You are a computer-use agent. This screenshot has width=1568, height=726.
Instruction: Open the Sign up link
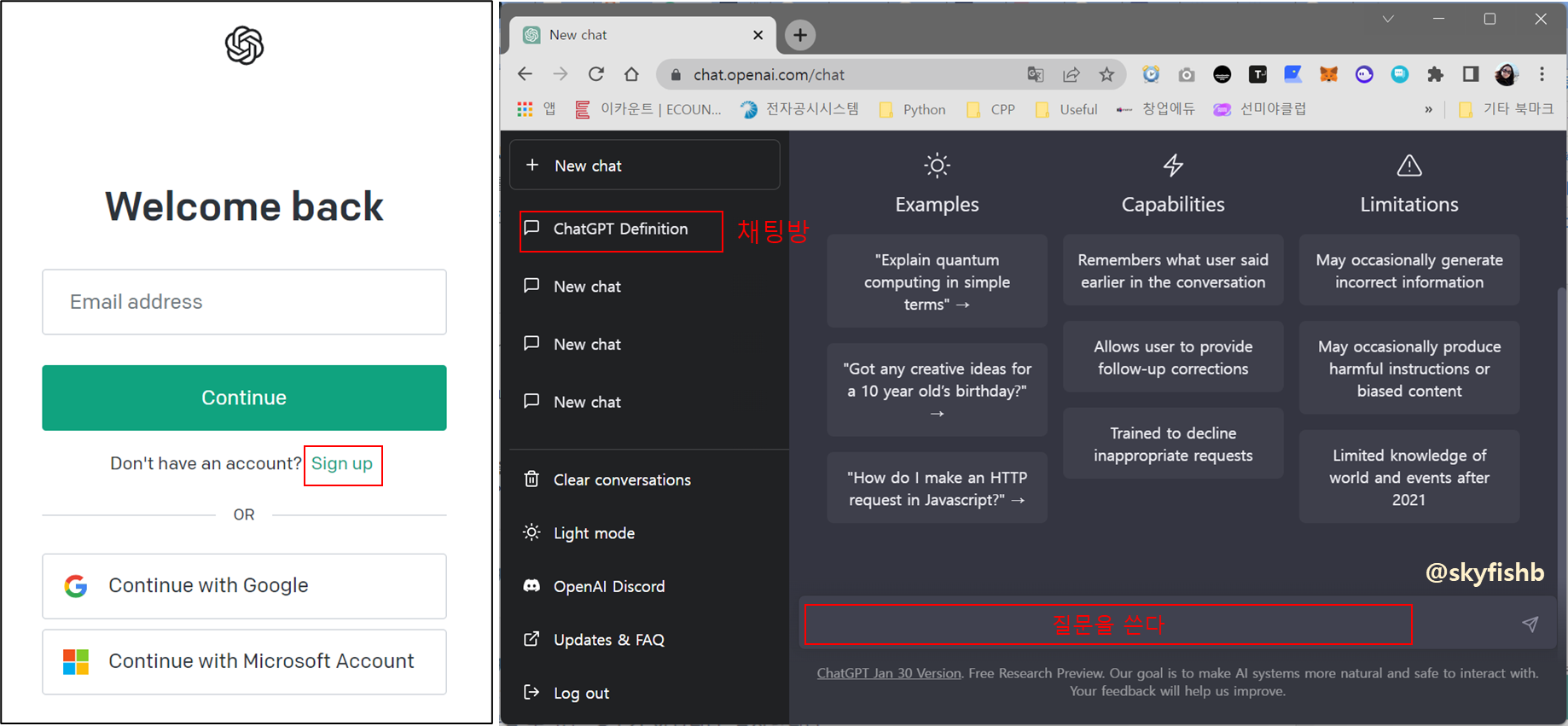(342, 463)
